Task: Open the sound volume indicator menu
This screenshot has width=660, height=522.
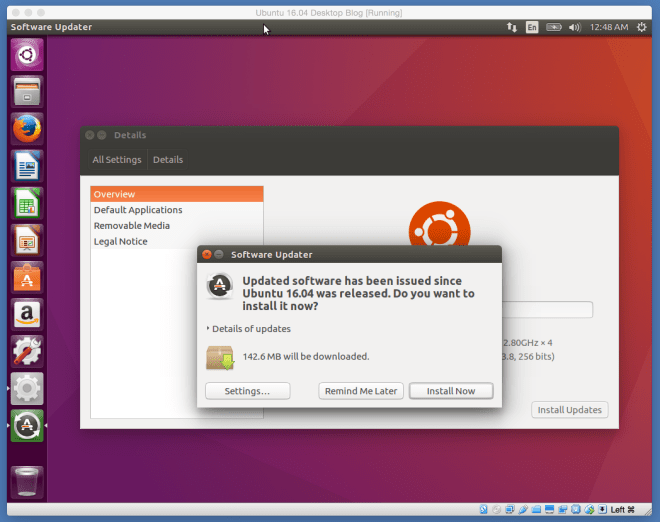Action: click(x=575, y=27)
